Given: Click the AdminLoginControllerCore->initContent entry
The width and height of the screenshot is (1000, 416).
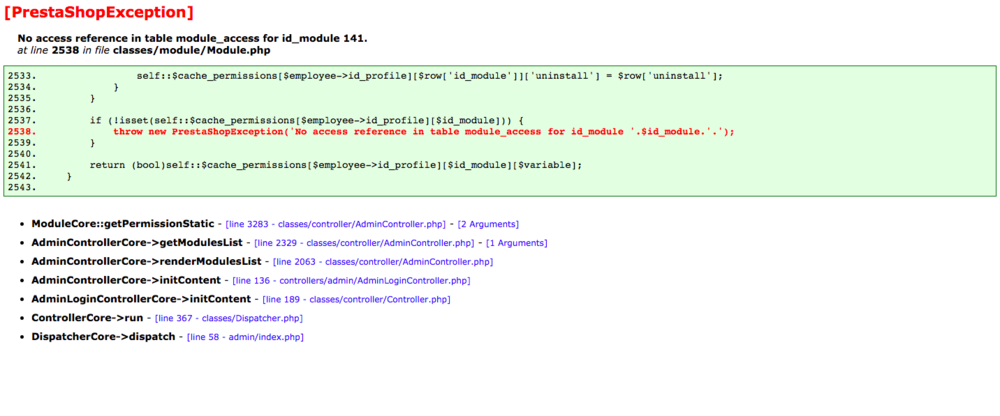Looking at the screenshot, I should pos(141,299).
